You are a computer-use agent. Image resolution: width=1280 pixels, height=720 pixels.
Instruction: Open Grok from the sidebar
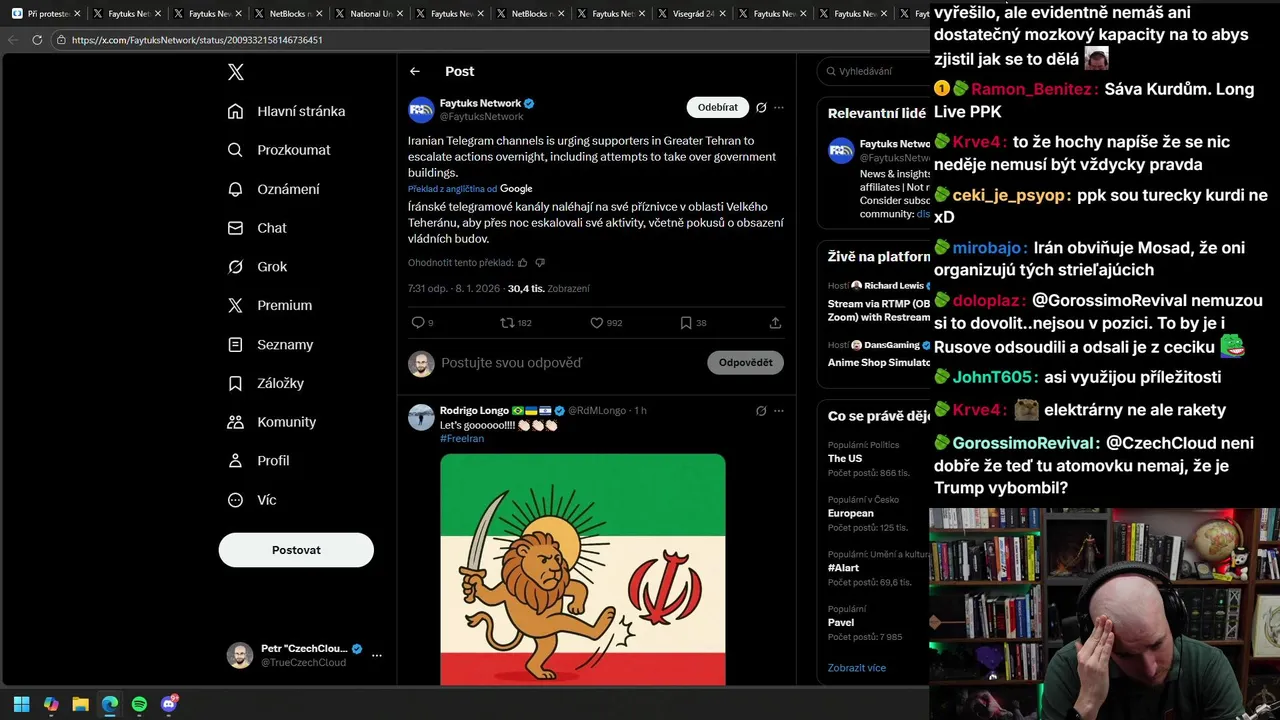coord(257,267)
